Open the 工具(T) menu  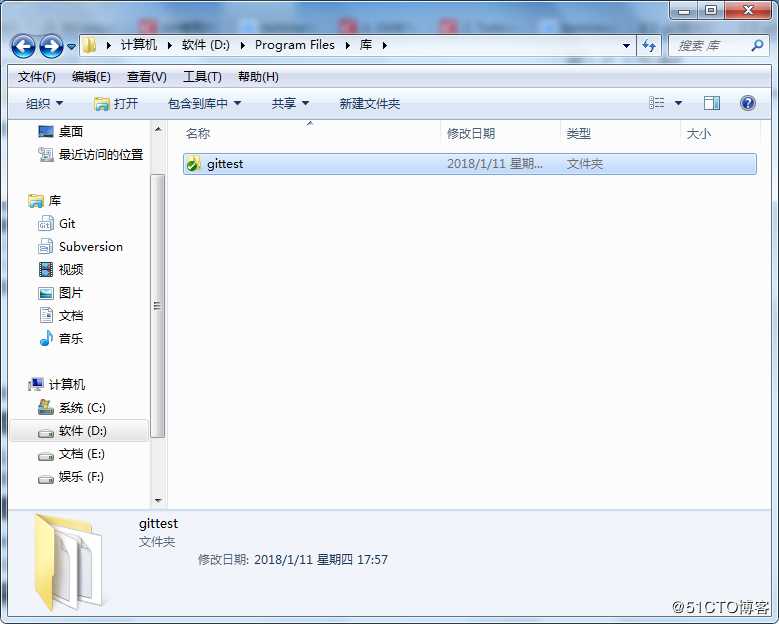pyautogui.click(x=202, y=77)
